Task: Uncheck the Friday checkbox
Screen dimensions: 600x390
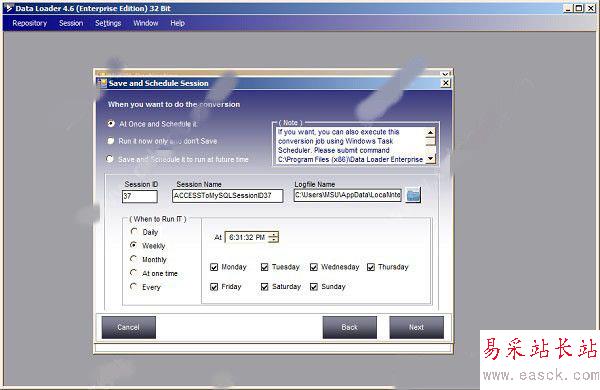Action: point(214,287)
